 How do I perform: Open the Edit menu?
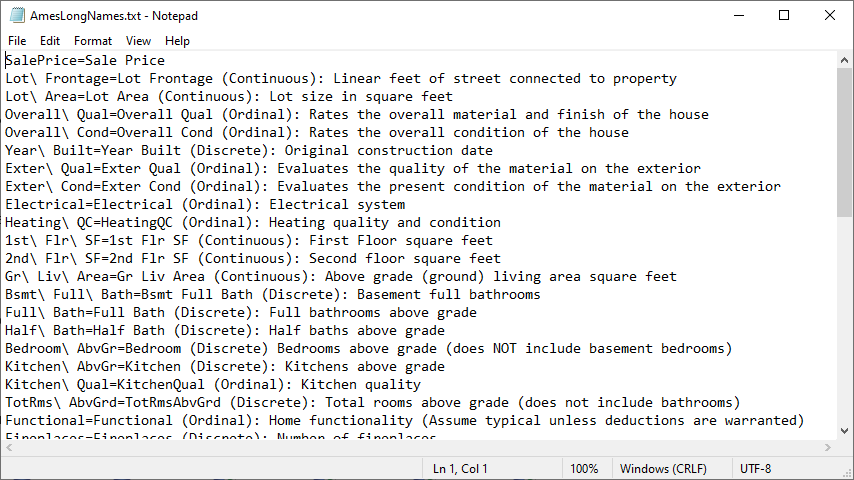50,41
